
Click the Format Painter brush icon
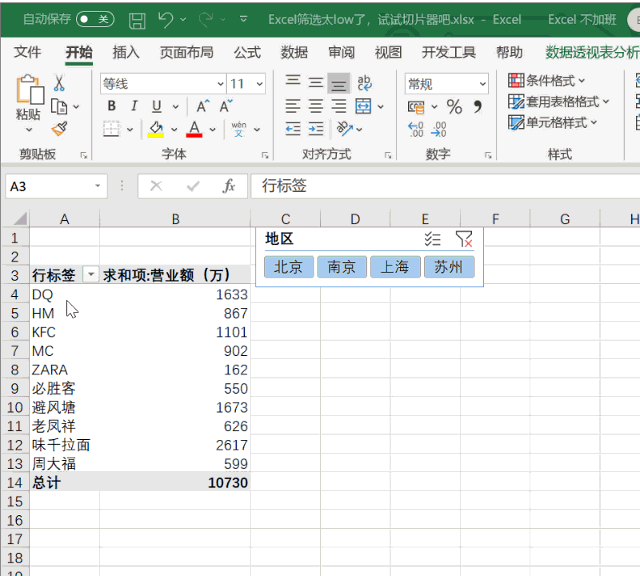coord(60,129)
